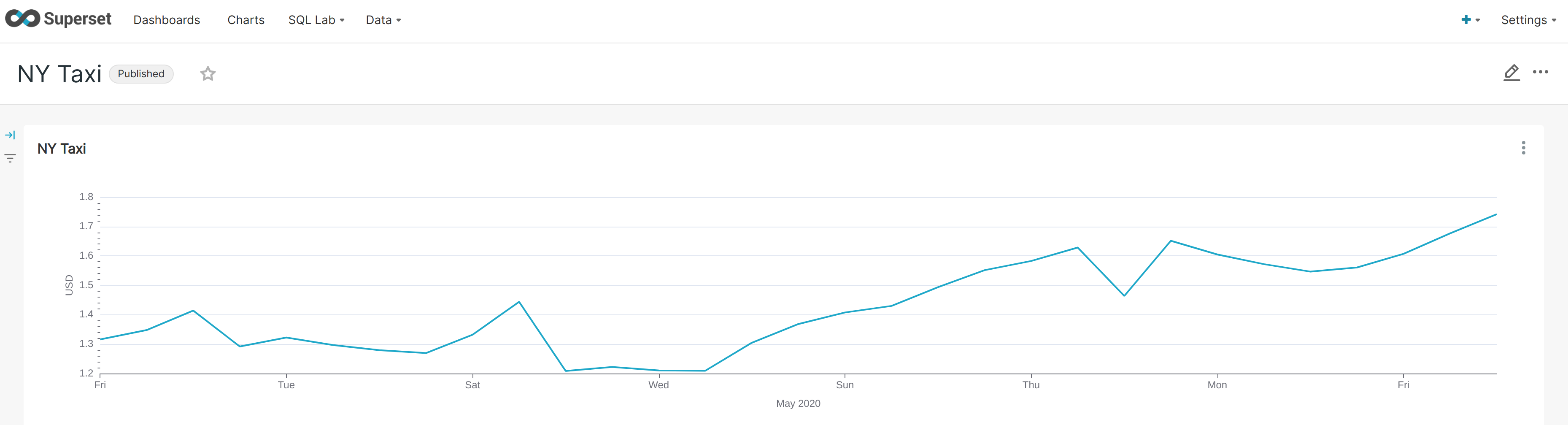This screenshot has width=1568, height=425.
Task: Click the rightmost end of the line
Action: (1495, 215)
